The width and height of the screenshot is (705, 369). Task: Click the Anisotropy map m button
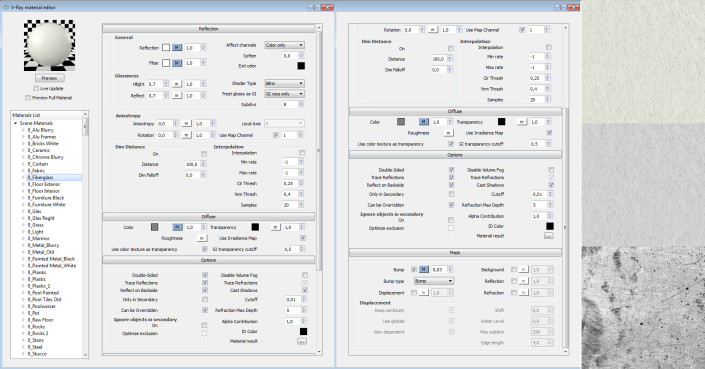point(187,124)
